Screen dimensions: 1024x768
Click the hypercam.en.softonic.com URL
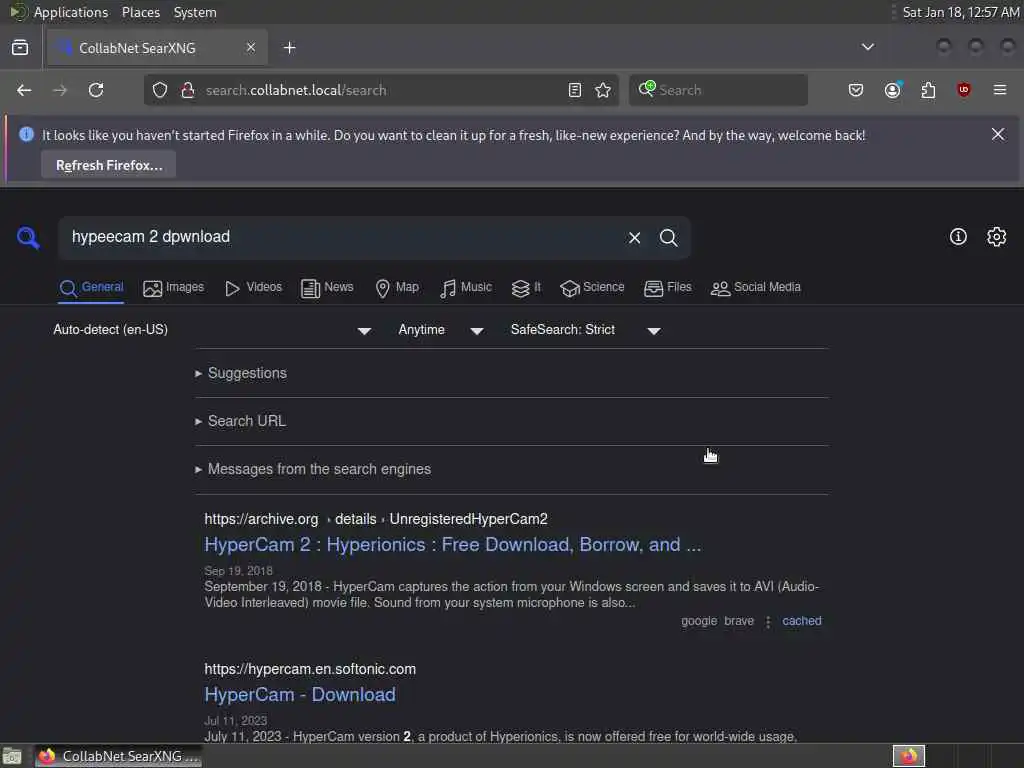[x=310, y=669]
